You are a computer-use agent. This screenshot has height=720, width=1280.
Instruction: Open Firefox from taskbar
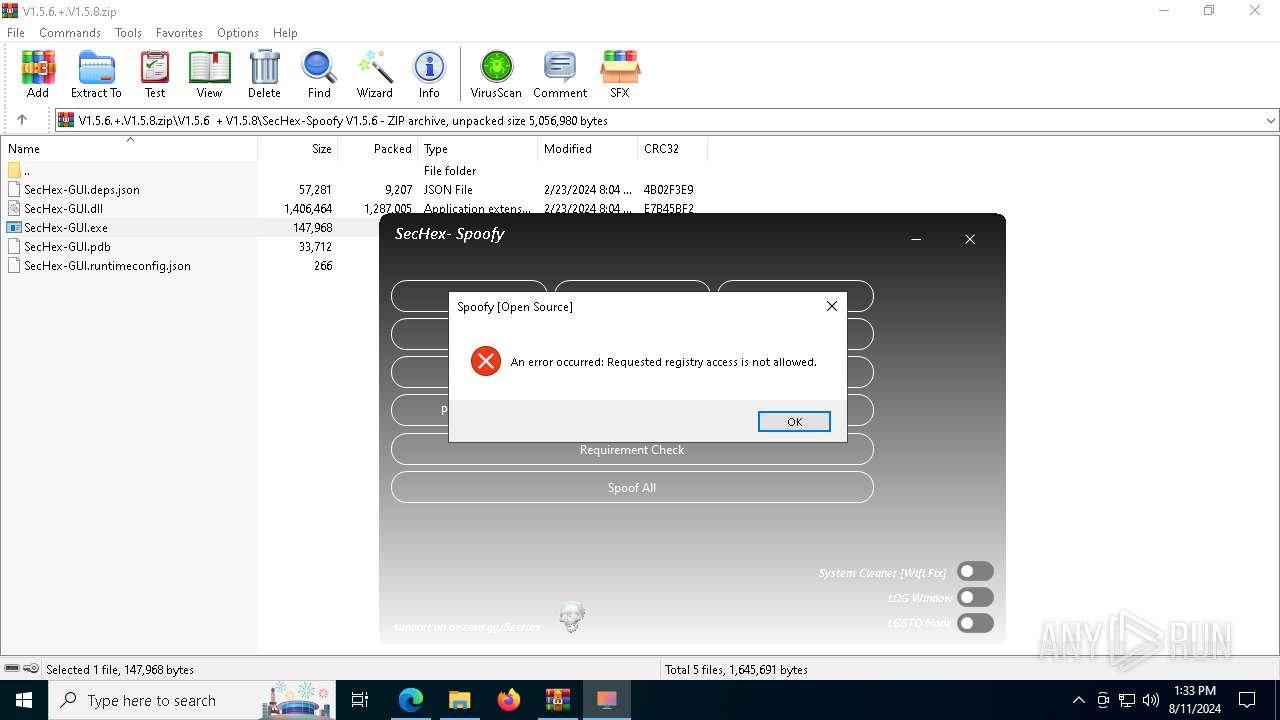[x=509, y=700]
